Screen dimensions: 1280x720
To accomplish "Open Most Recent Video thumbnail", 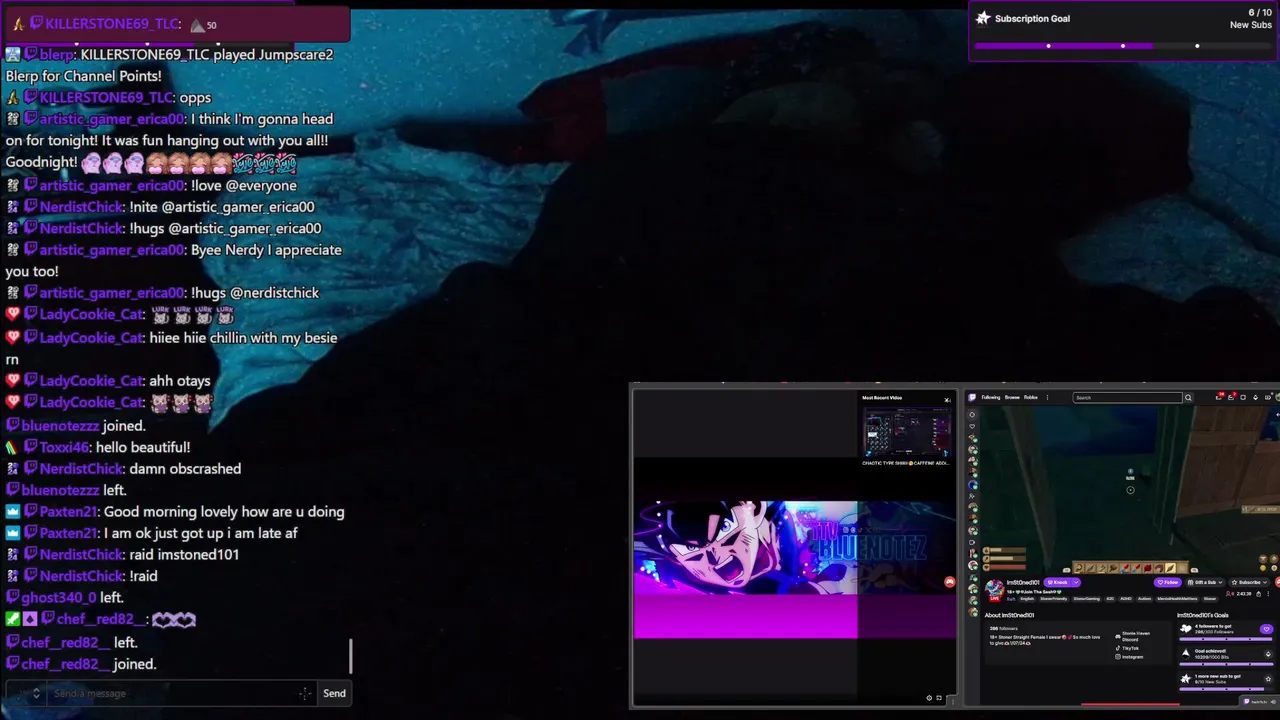I will (x=906, y=432).
